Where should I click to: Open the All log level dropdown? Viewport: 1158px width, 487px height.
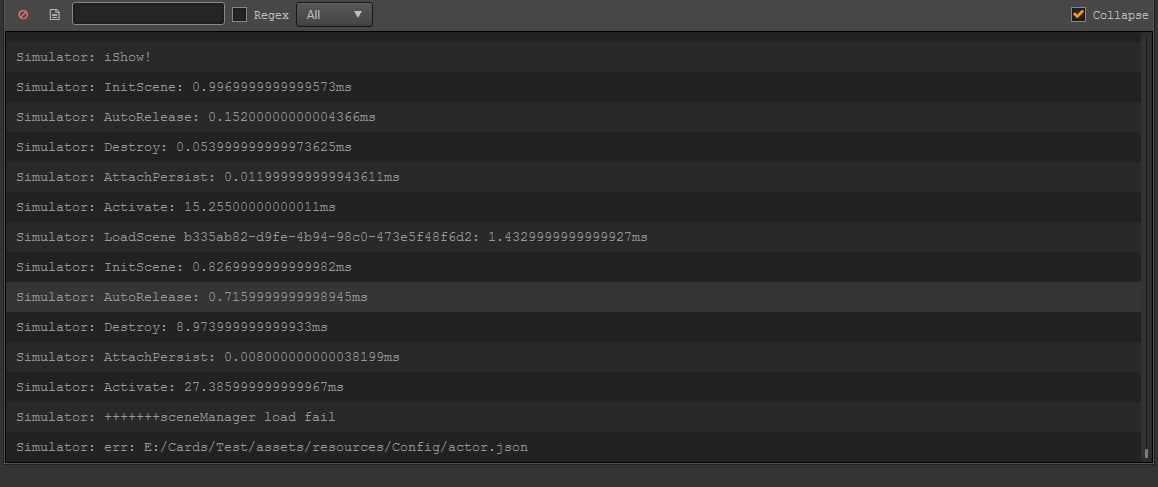[334, 15]
